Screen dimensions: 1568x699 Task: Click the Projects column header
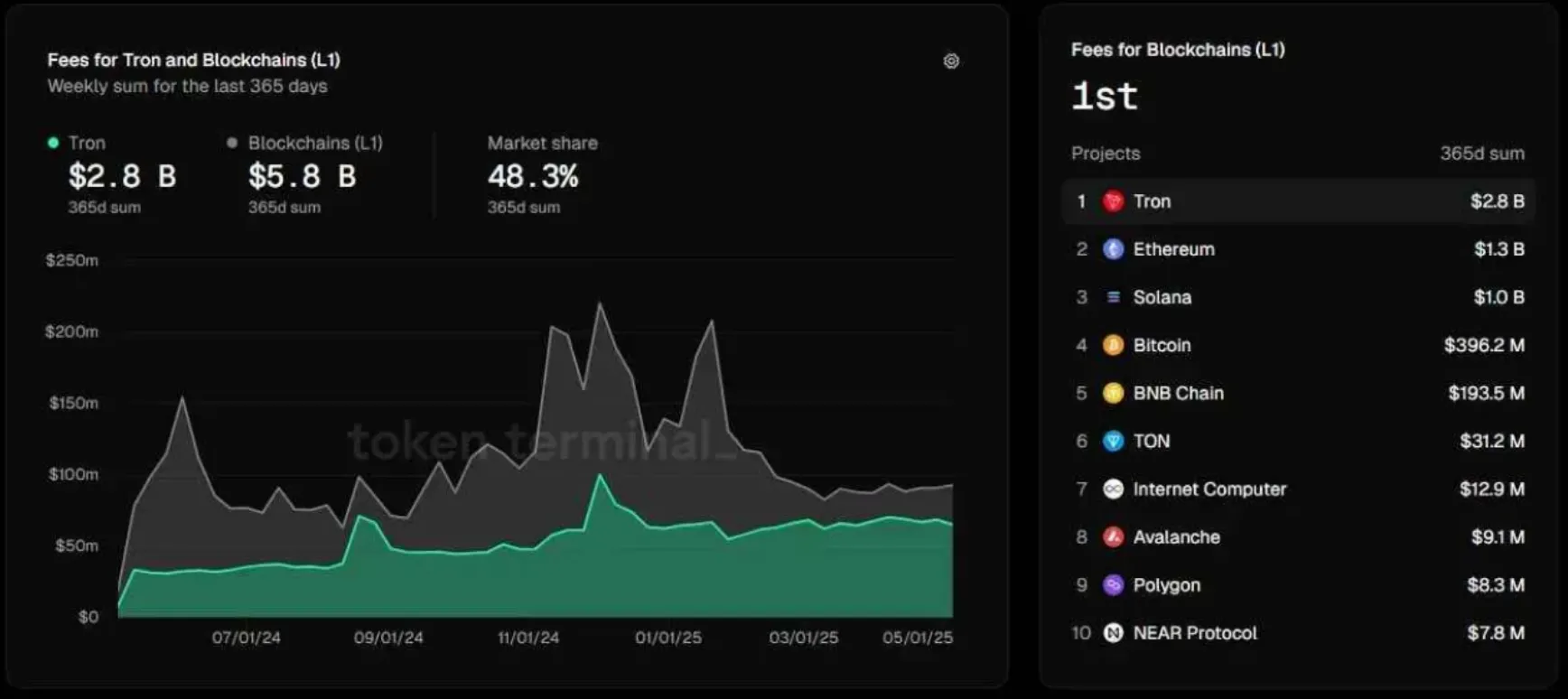pos(1106,154)
